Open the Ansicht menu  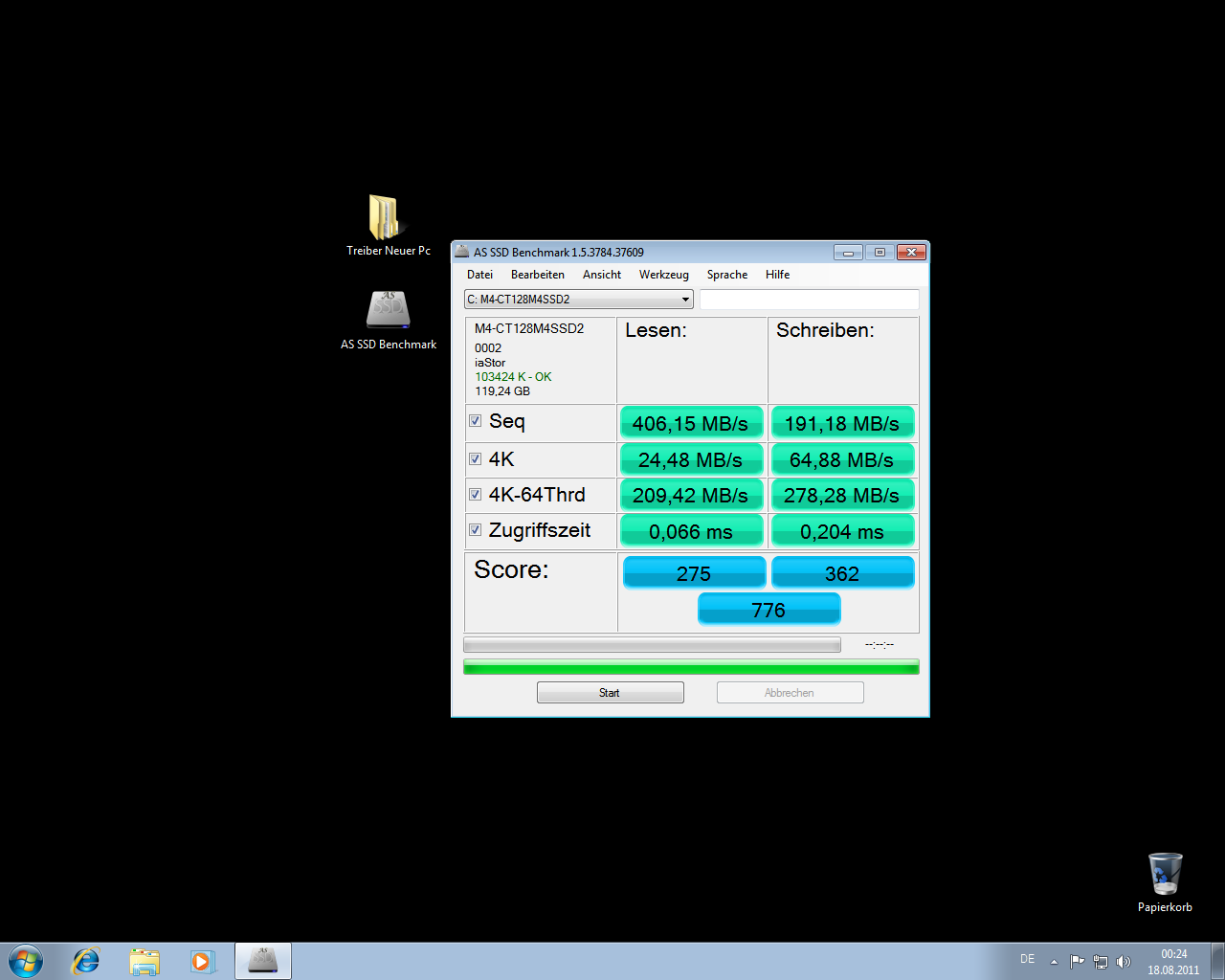(x=602, y=275)
